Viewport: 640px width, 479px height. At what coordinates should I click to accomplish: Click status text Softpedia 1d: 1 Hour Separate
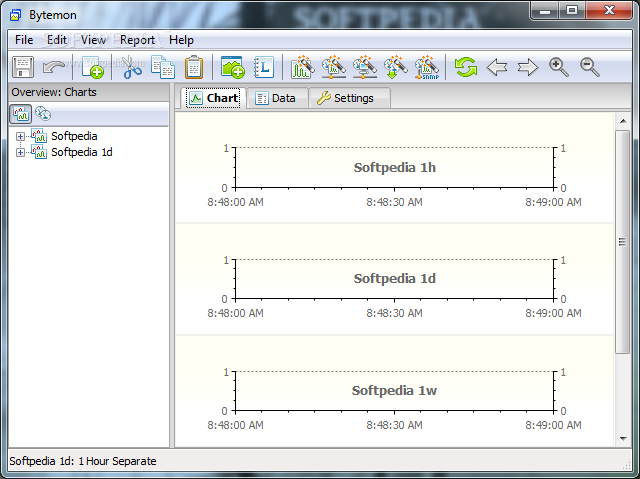(83, 461)
